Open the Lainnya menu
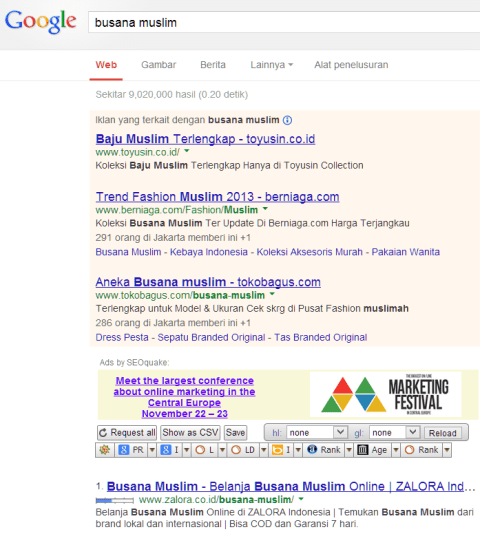The image size is (480, 534). [x=272, y=65]
